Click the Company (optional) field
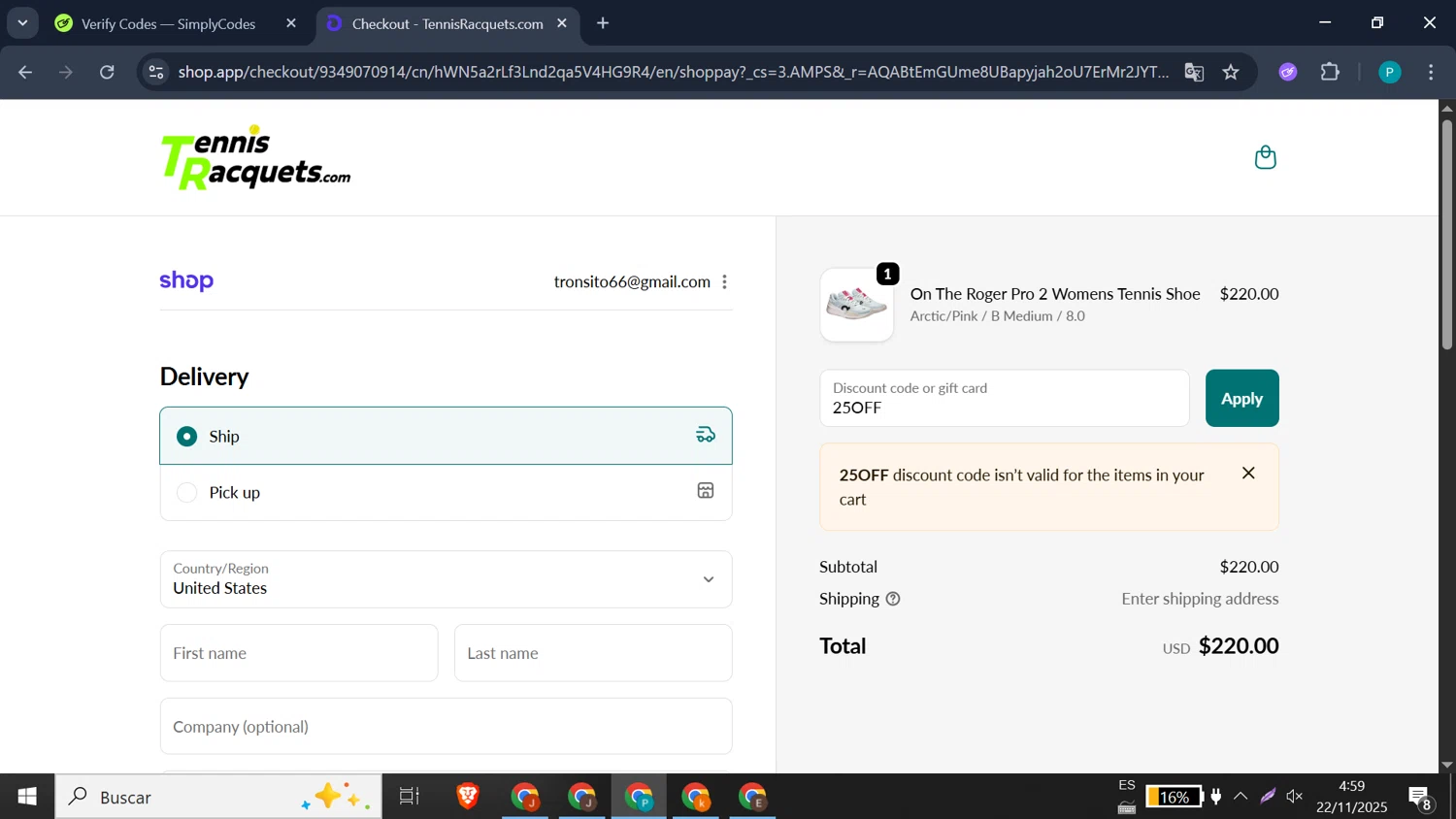The image size is (1456, 819). (446, 726)
